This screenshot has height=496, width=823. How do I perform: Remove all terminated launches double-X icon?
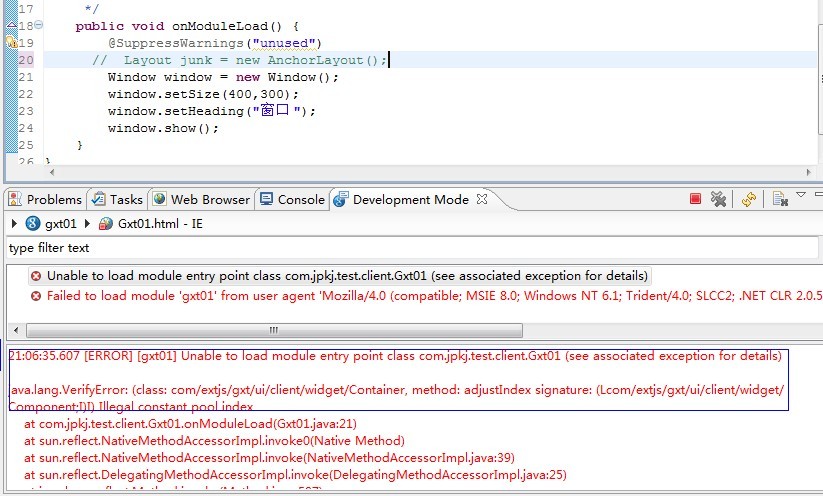718,199
